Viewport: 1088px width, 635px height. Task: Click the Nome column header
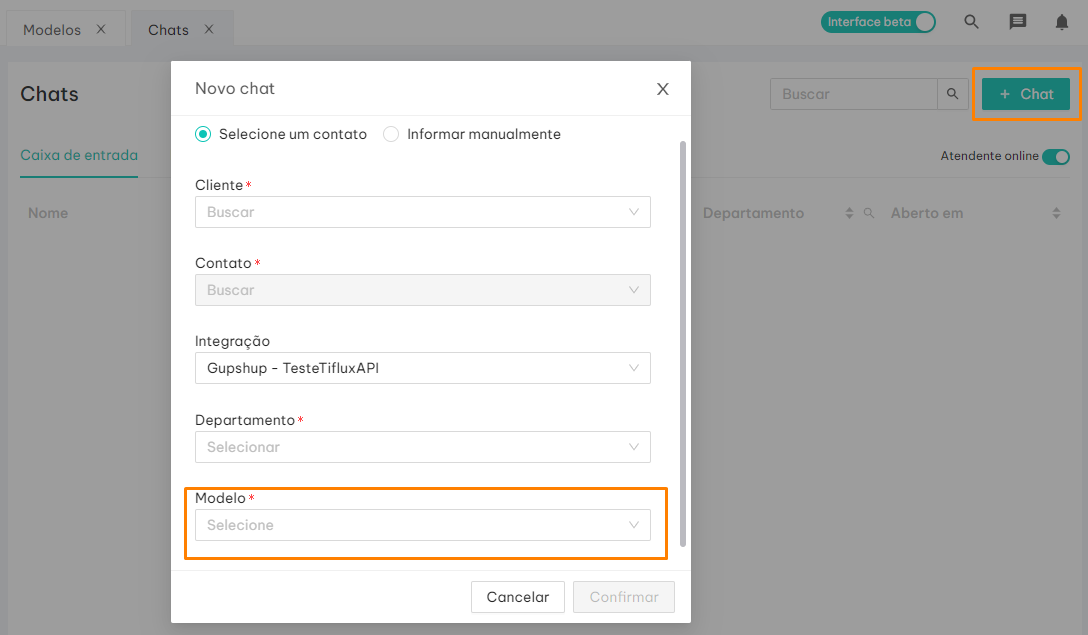48,213
